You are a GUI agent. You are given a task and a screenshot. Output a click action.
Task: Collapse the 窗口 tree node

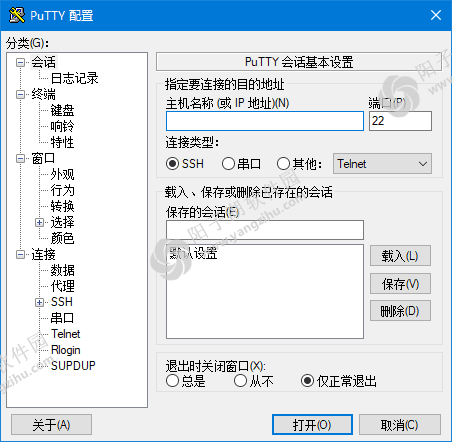[21, 158]
